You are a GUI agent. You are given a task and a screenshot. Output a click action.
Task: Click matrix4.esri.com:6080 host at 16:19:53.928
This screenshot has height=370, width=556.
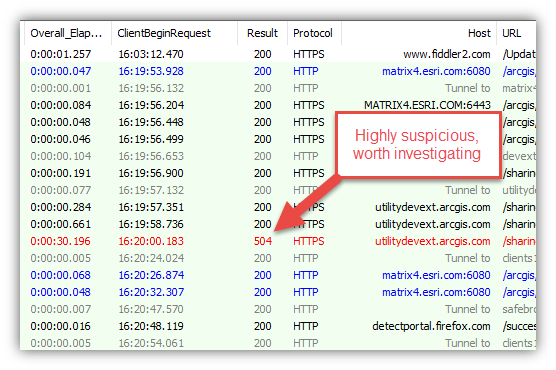436,71
